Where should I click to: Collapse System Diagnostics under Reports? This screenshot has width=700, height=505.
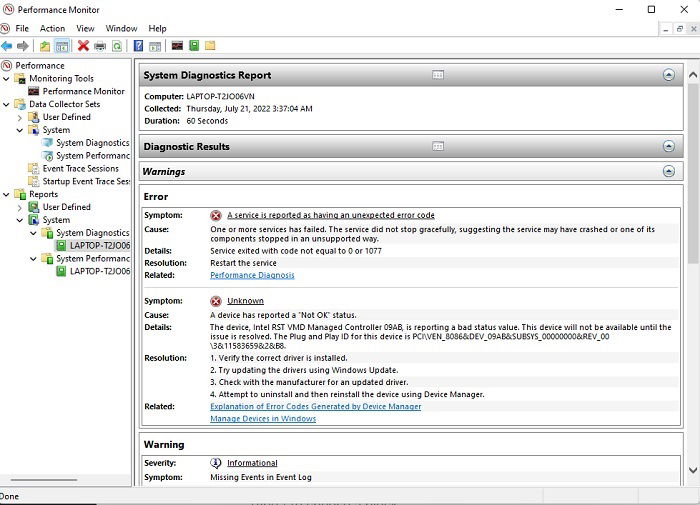[x=33, y=233]
